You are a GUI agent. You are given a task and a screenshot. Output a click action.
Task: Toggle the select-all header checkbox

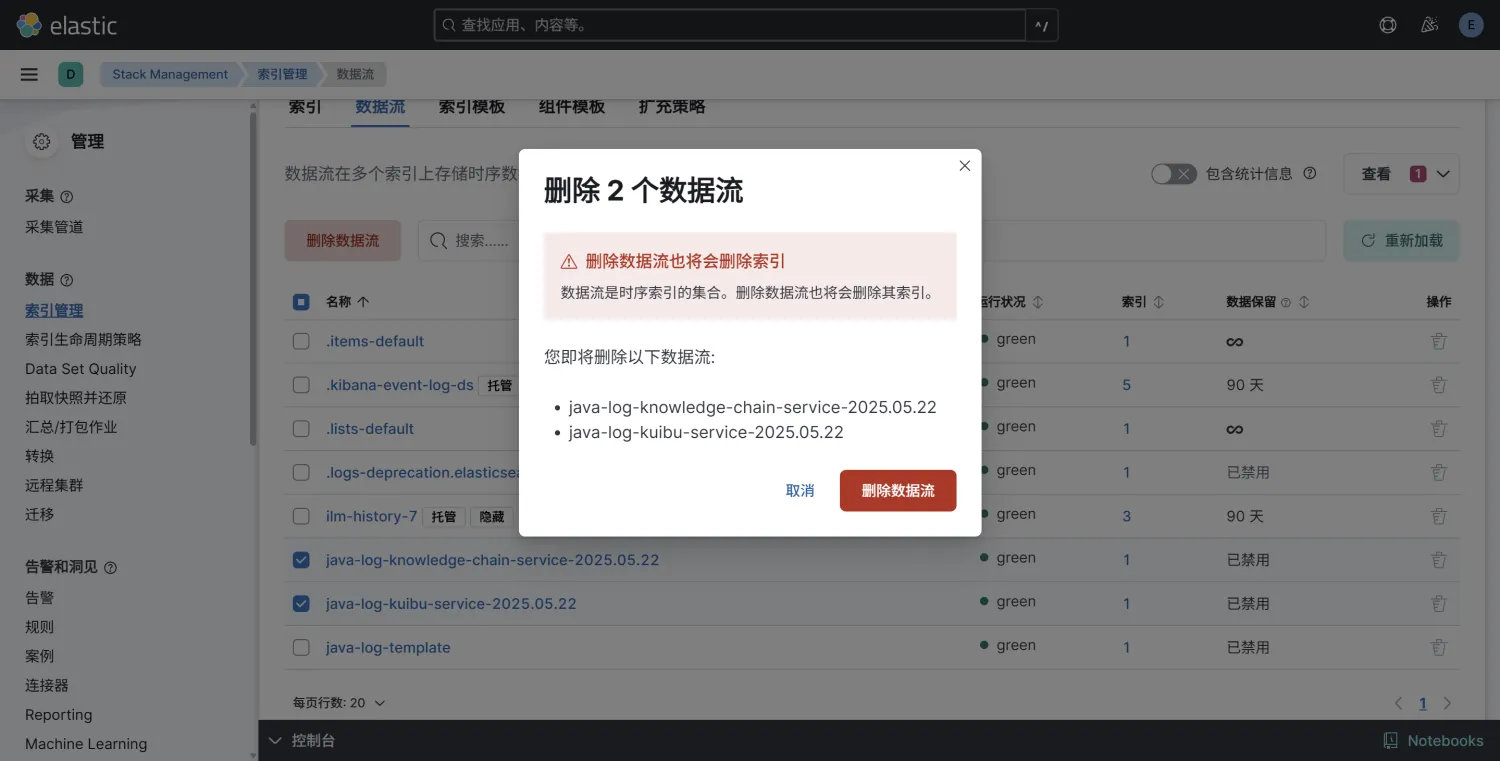click(x=301, y=302)
